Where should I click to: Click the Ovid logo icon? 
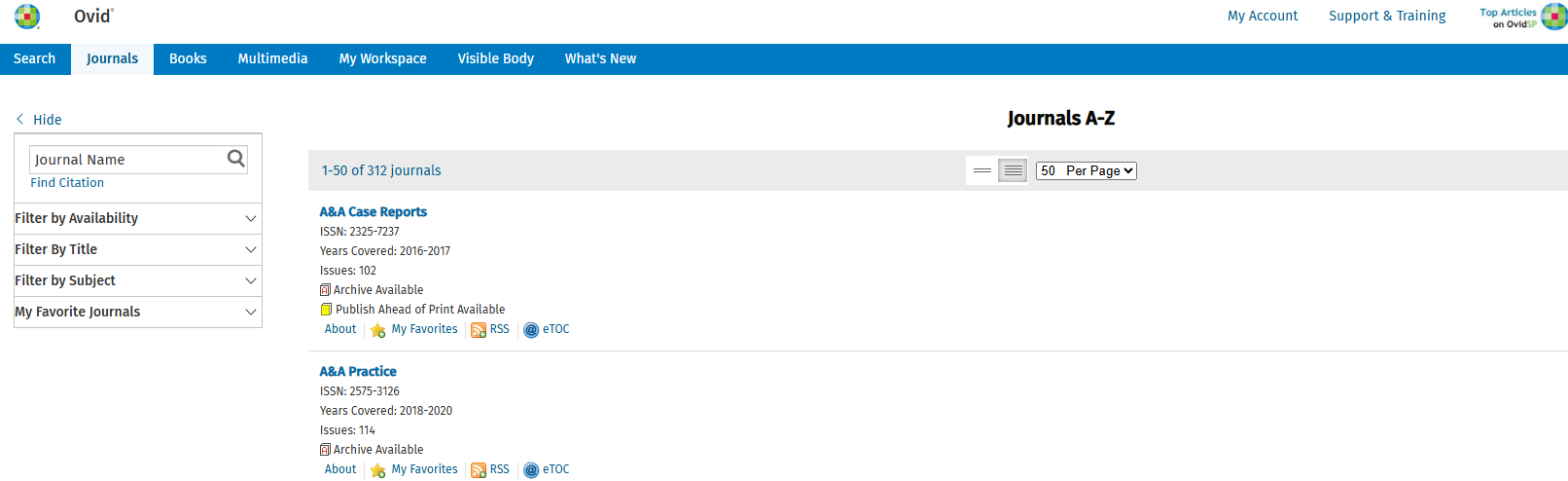[x=27, y=17]
